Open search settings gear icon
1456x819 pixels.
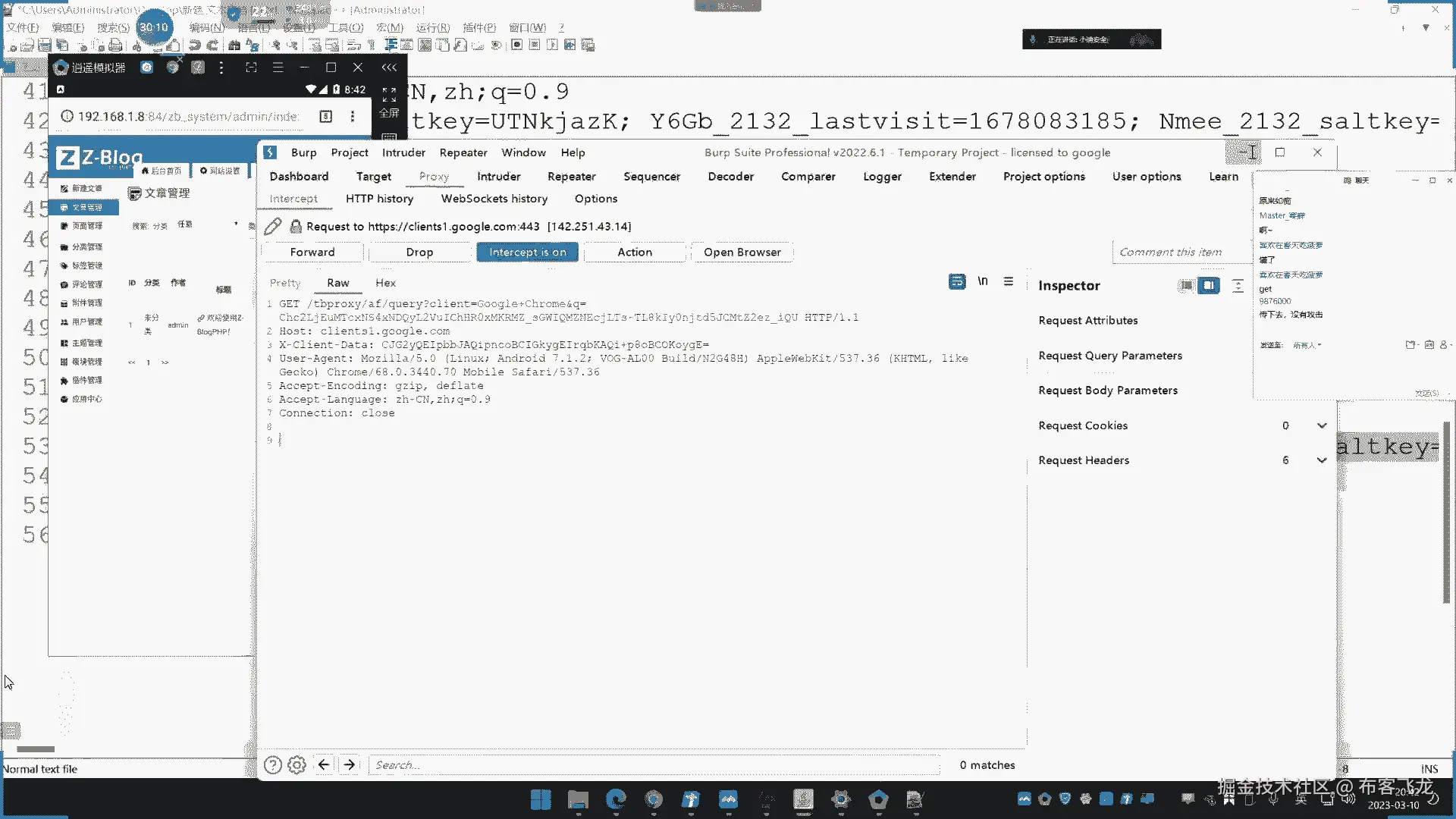point(297,765)
